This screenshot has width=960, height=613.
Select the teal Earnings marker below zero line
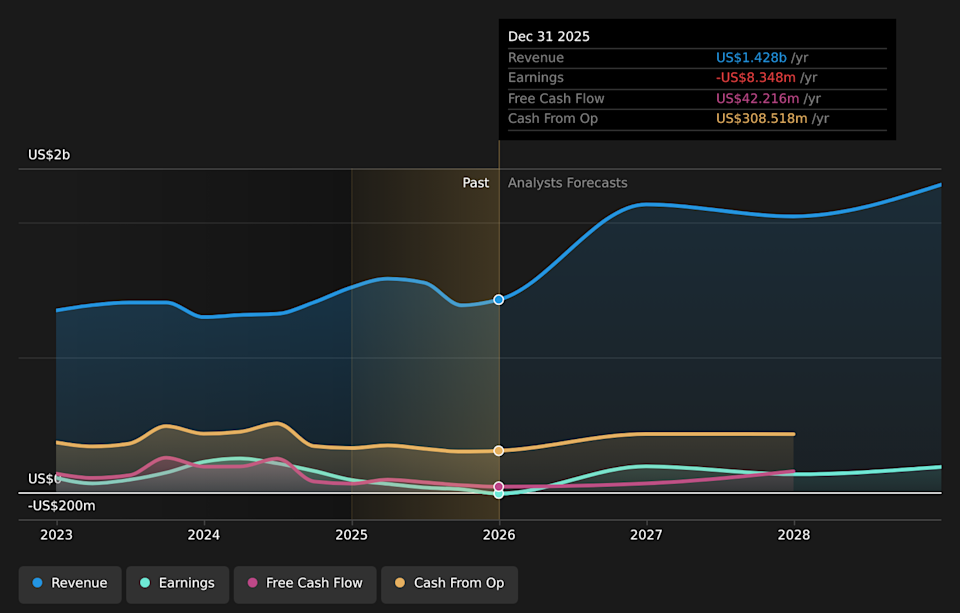click(x=498, y=494)
